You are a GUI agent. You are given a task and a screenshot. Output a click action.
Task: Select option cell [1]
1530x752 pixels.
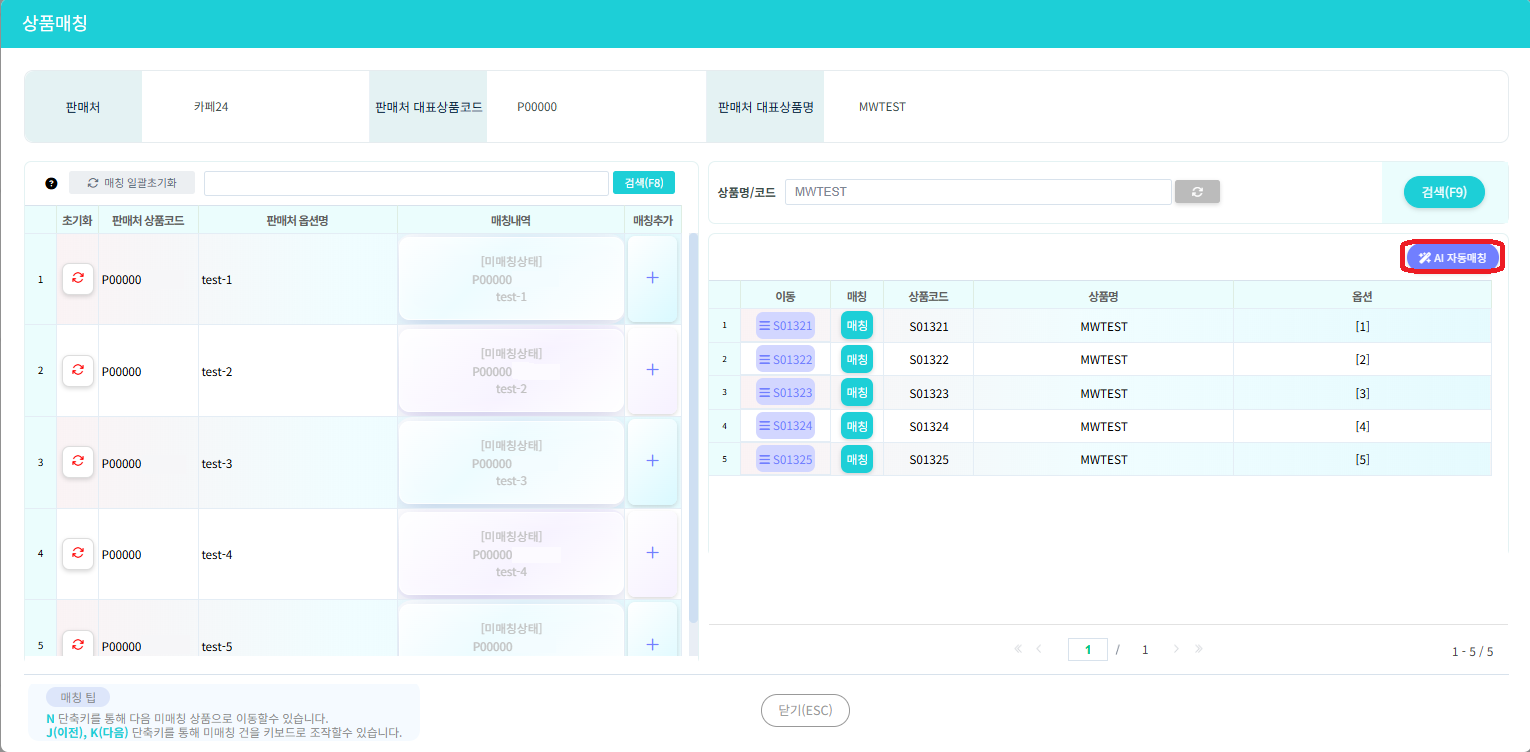point(1362,326)
